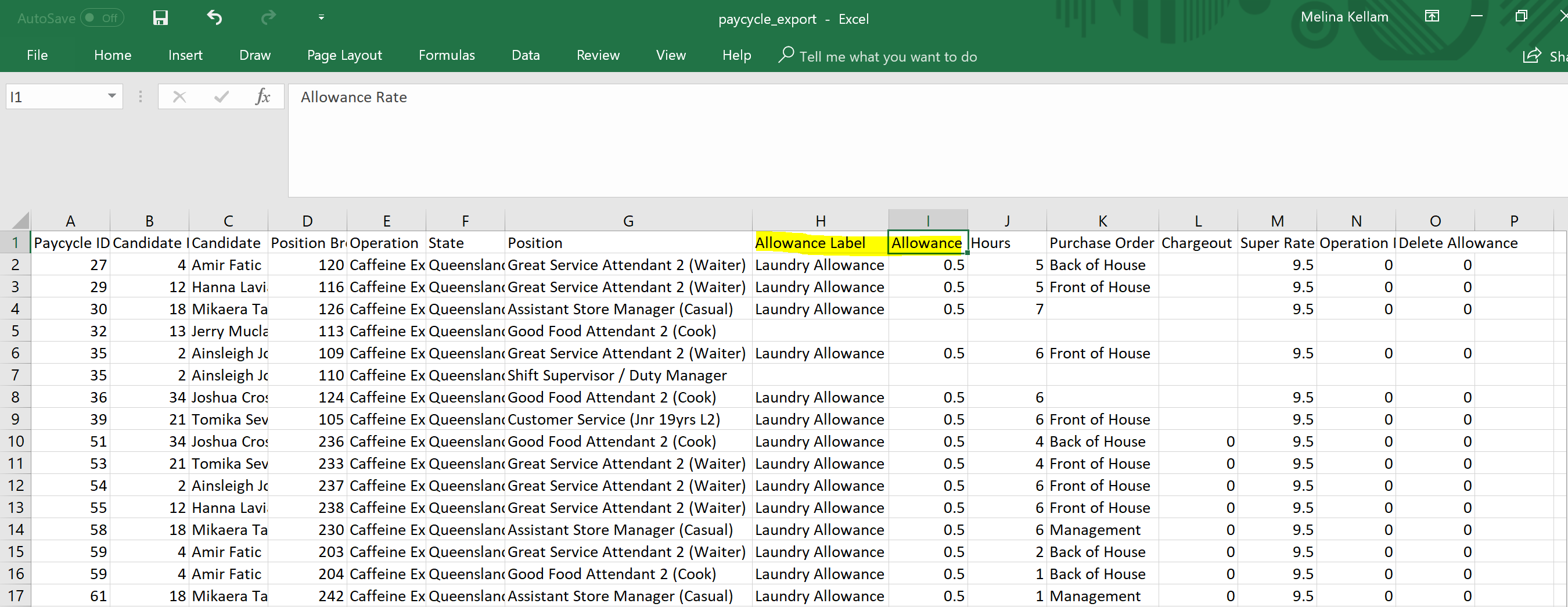Toggle the AutoSave switch
Image resolution: width=1568 pixels, height=607 pixels.
(x=102, y=17)
